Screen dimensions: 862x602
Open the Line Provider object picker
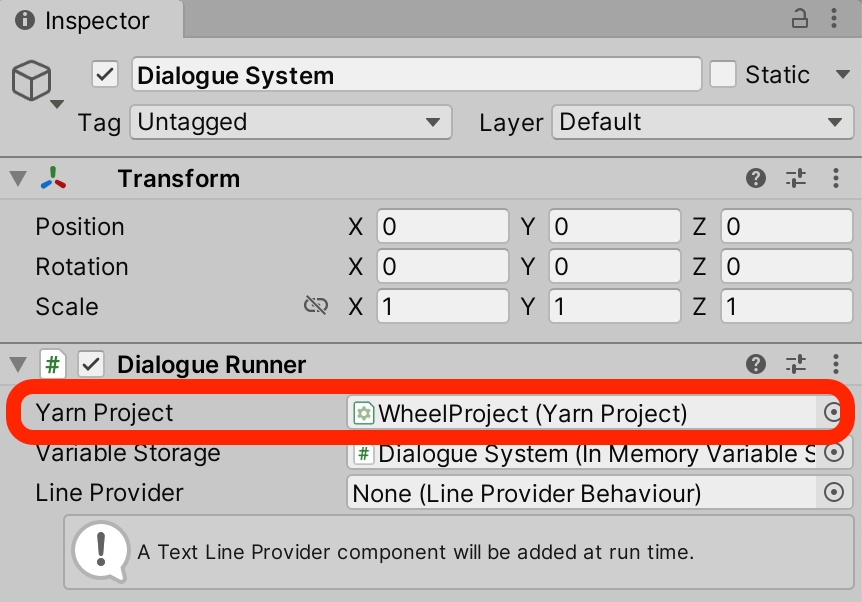pos(832,492)
